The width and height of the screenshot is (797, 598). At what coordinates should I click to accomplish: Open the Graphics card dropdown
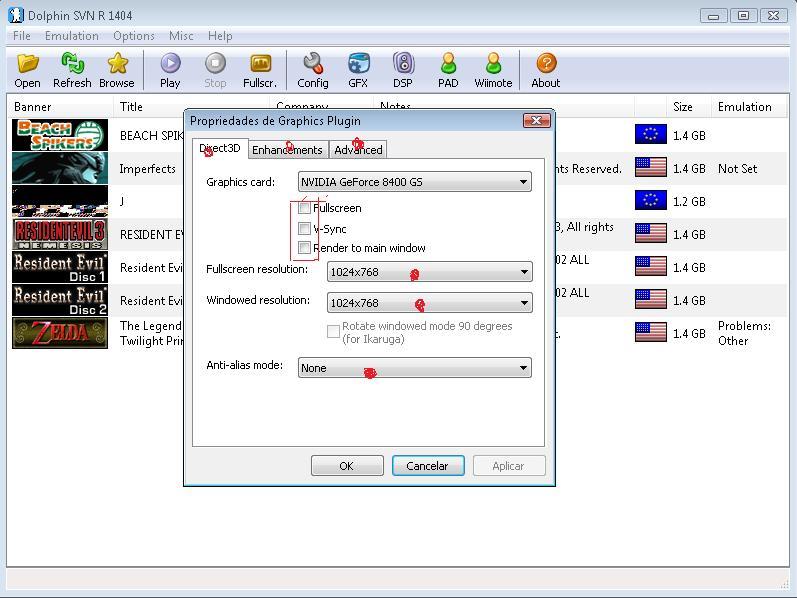[x=415, y=182]
